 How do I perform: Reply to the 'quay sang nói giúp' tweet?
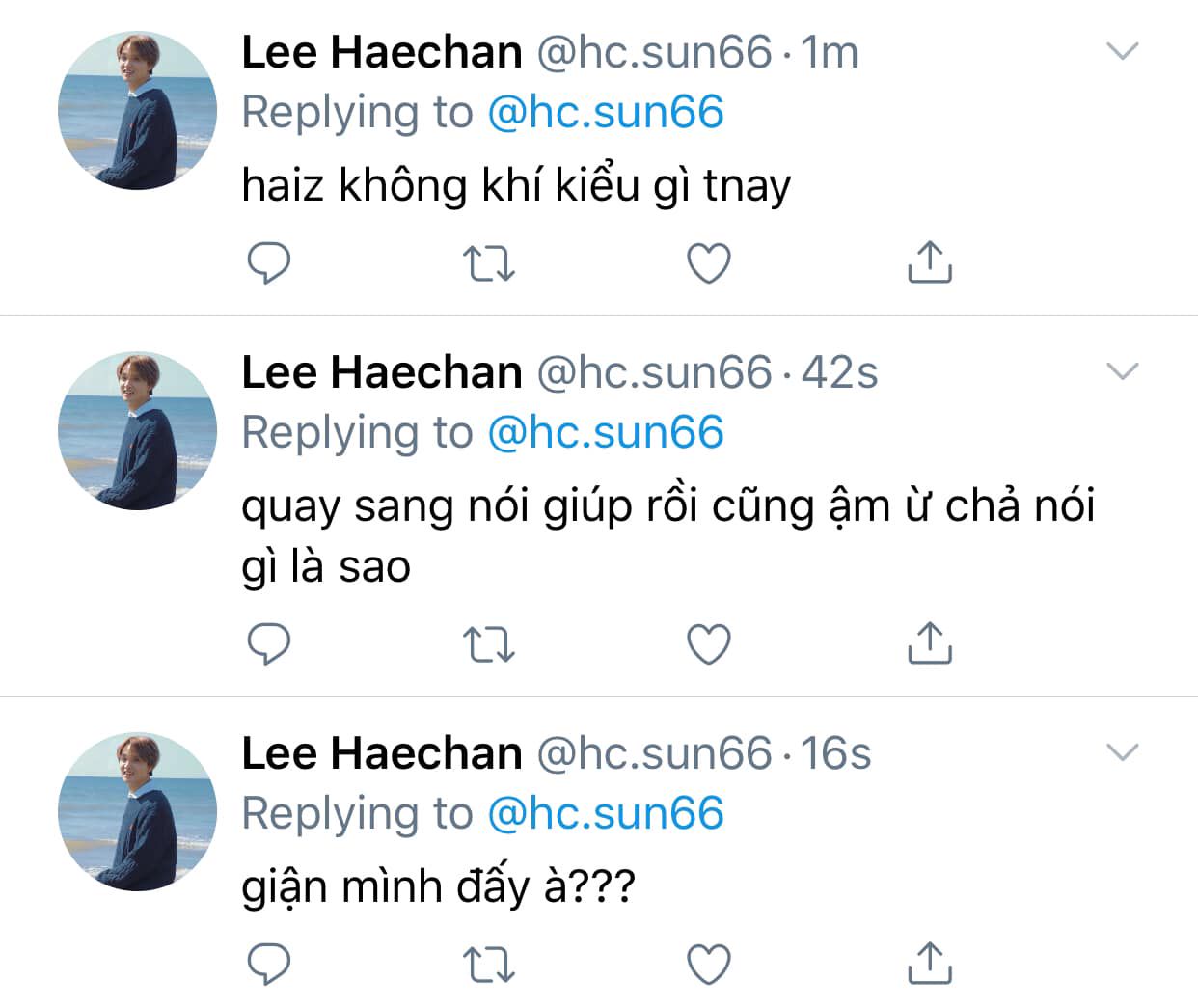click(x=269, y=643)
